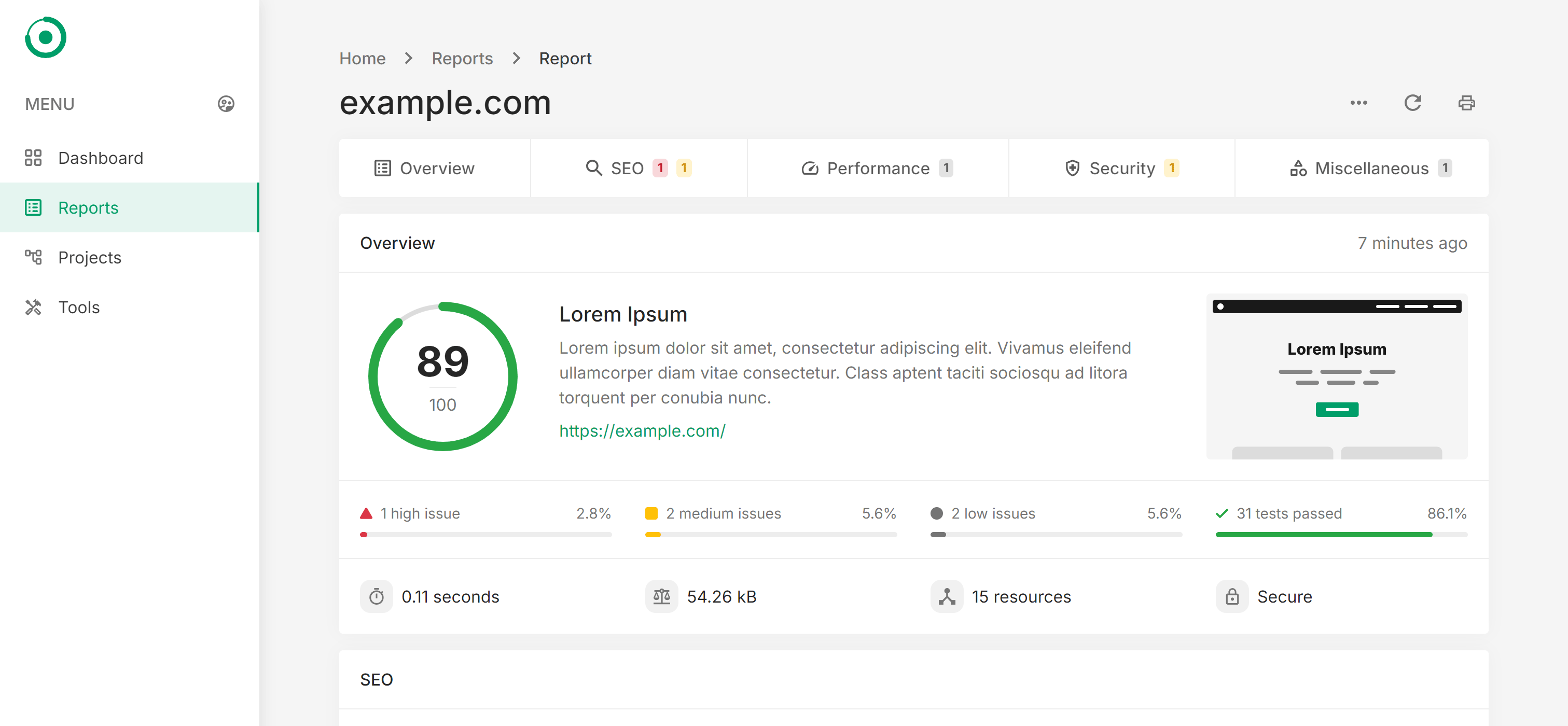
Task: Click the refresh icon top right
Action: tap(1413, 102)
